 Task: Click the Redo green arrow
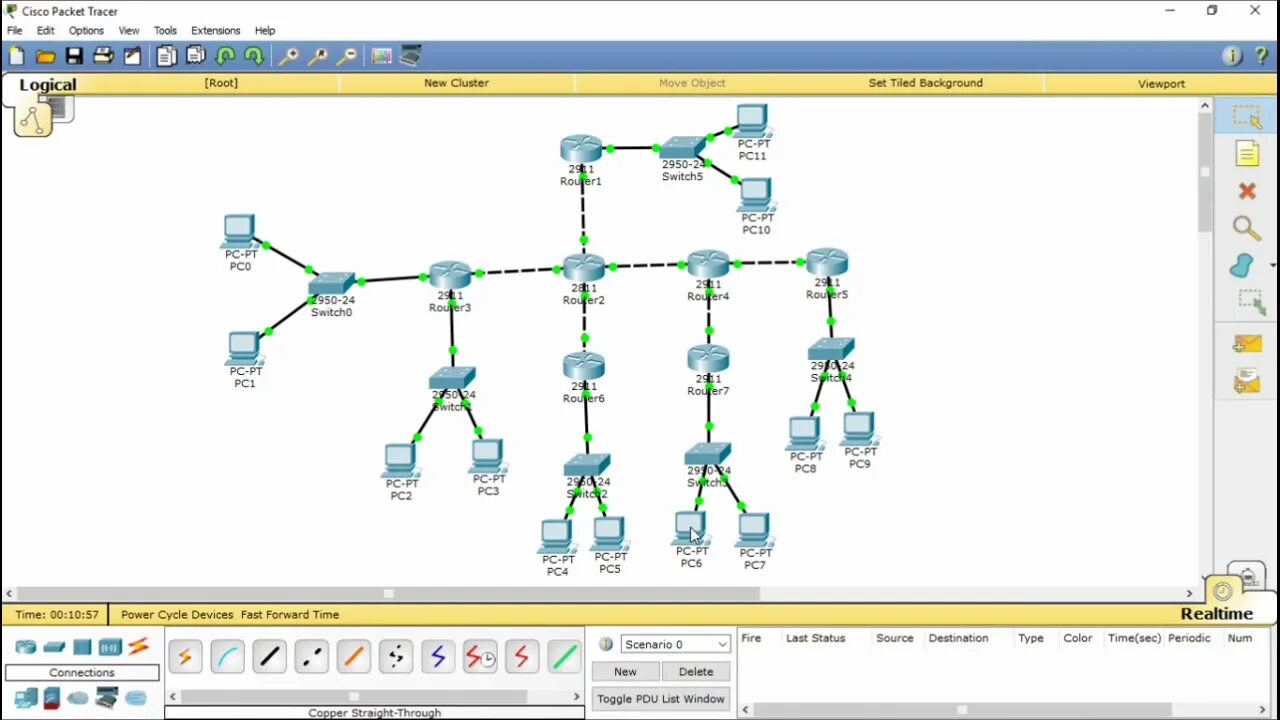(x=254, y=56)
